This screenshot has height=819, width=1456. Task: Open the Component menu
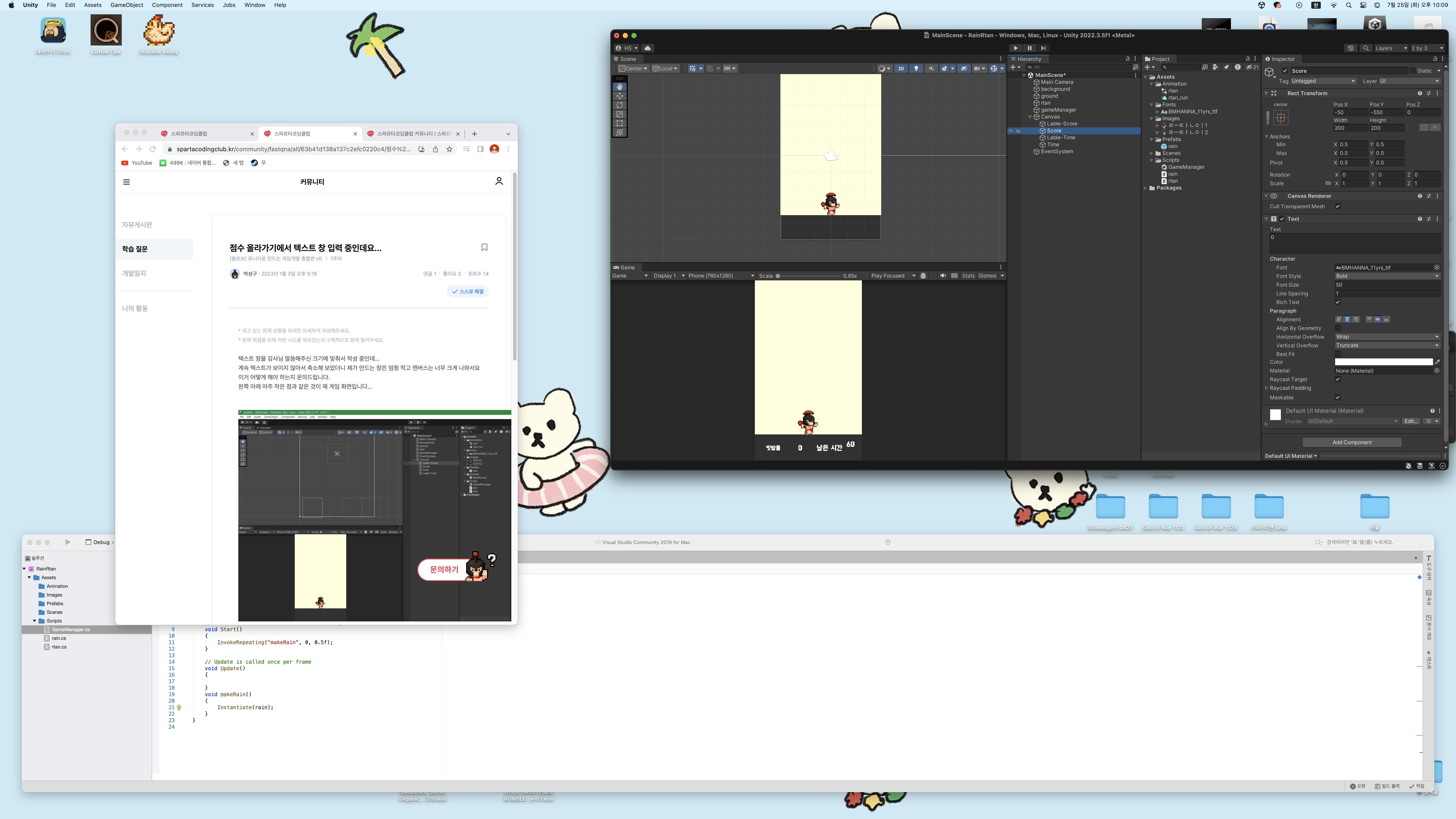[167, 5]
